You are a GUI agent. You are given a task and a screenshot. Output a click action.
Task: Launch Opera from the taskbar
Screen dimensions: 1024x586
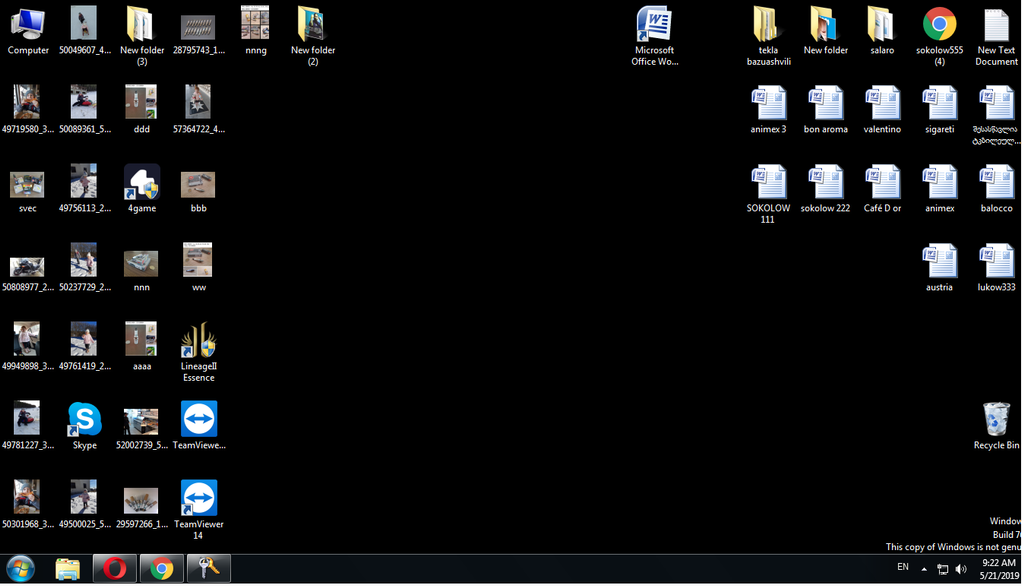[x=114, y=568]
